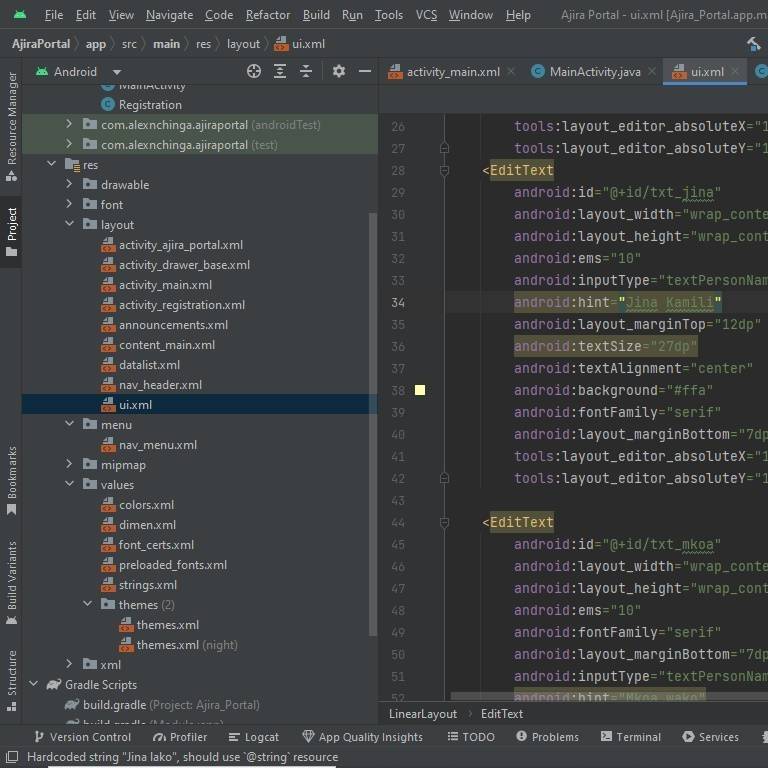Collapse the Gradle Scripts node
The image size is (768, 768).
[33, 684]
